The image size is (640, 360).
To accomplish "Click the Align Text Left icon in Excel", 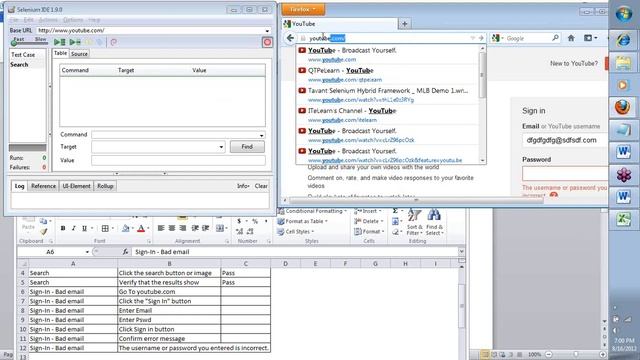I will tap(161, 228).
